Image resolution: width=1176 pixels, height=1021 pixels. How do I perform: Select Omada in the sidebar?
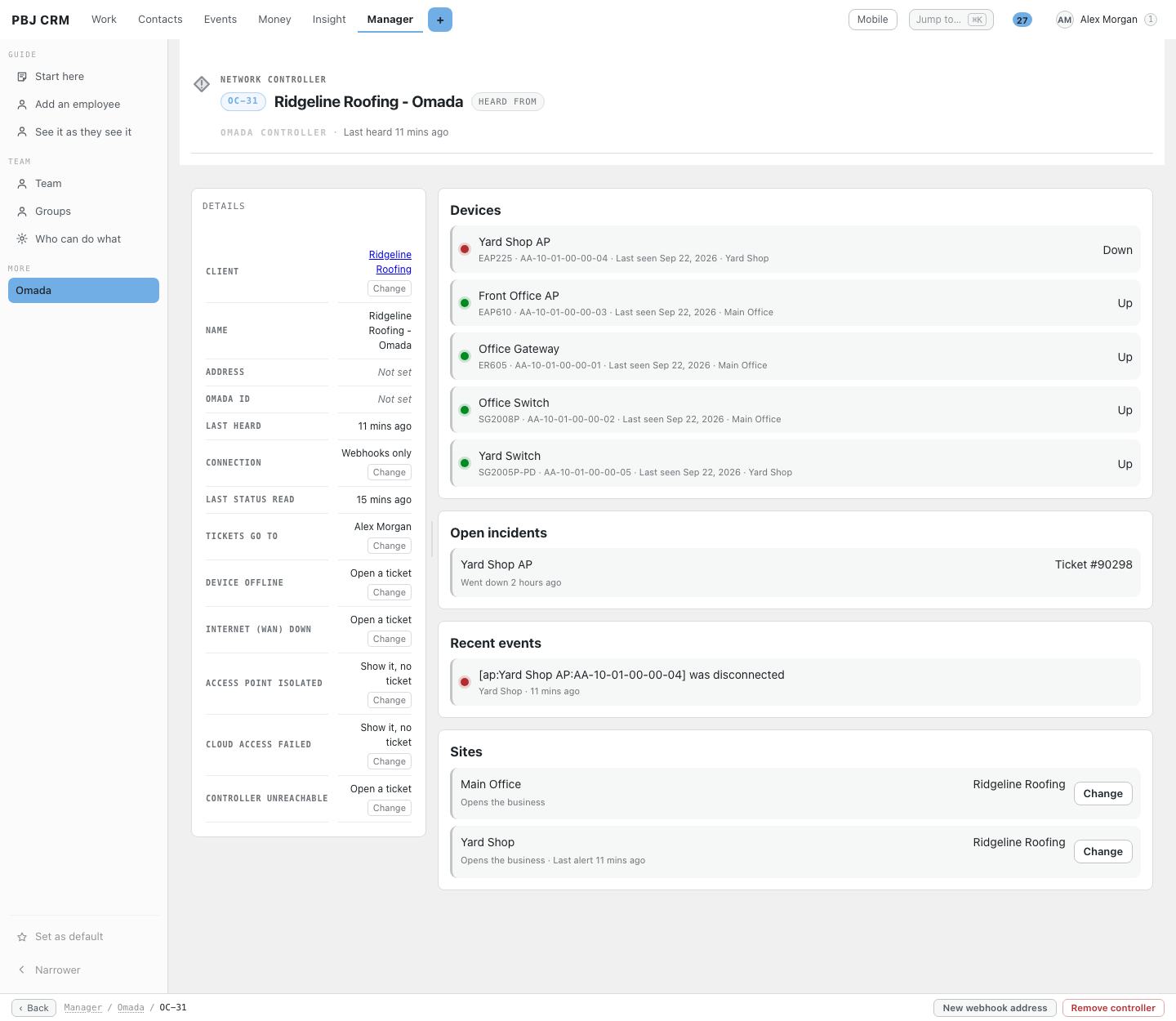pos(83,291)
